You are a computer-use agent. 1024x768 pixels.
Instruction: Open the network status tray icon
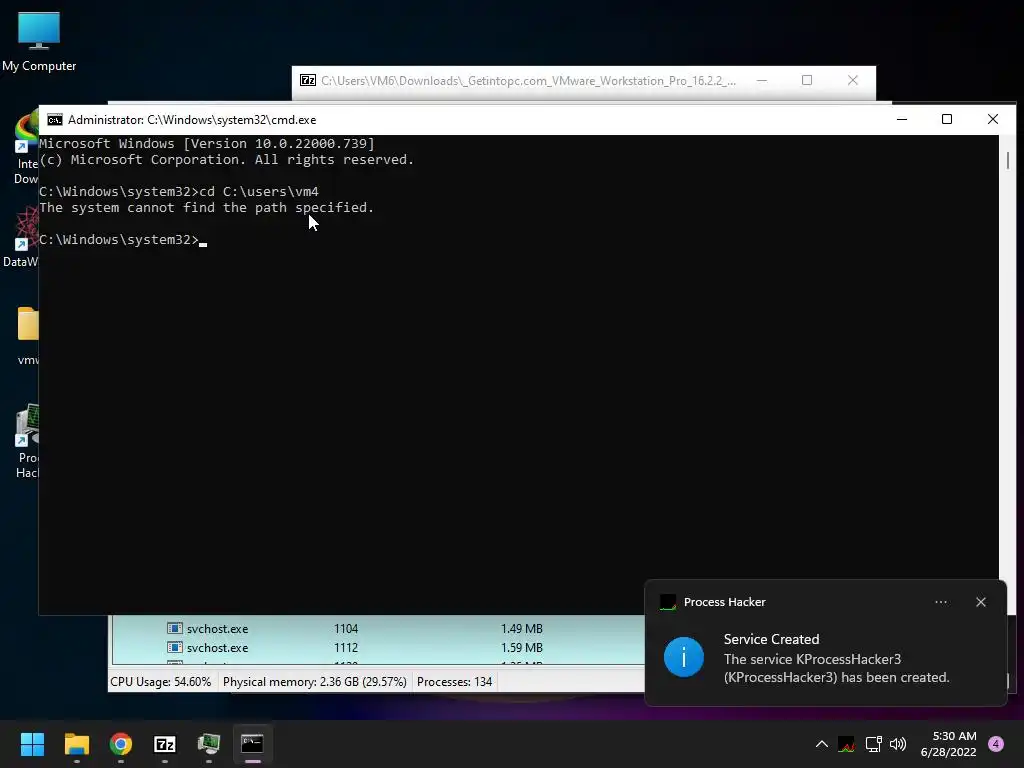[x=873, y=744]
